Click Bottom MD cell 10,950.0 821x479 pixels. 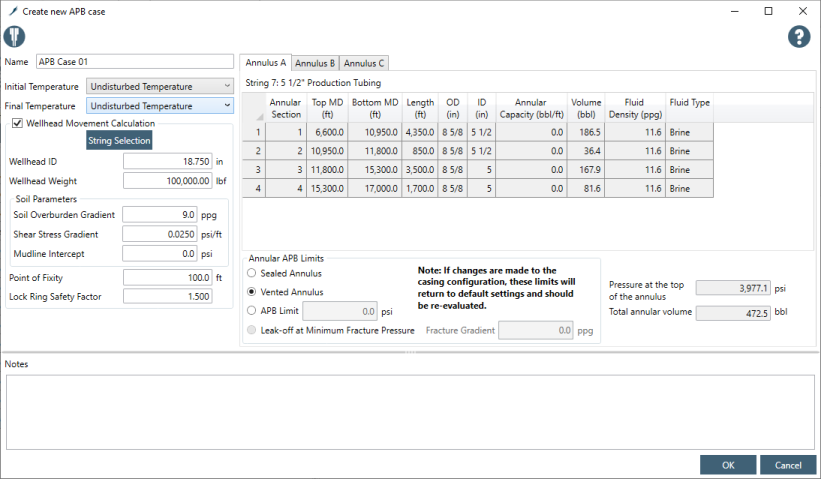[375, 132]
